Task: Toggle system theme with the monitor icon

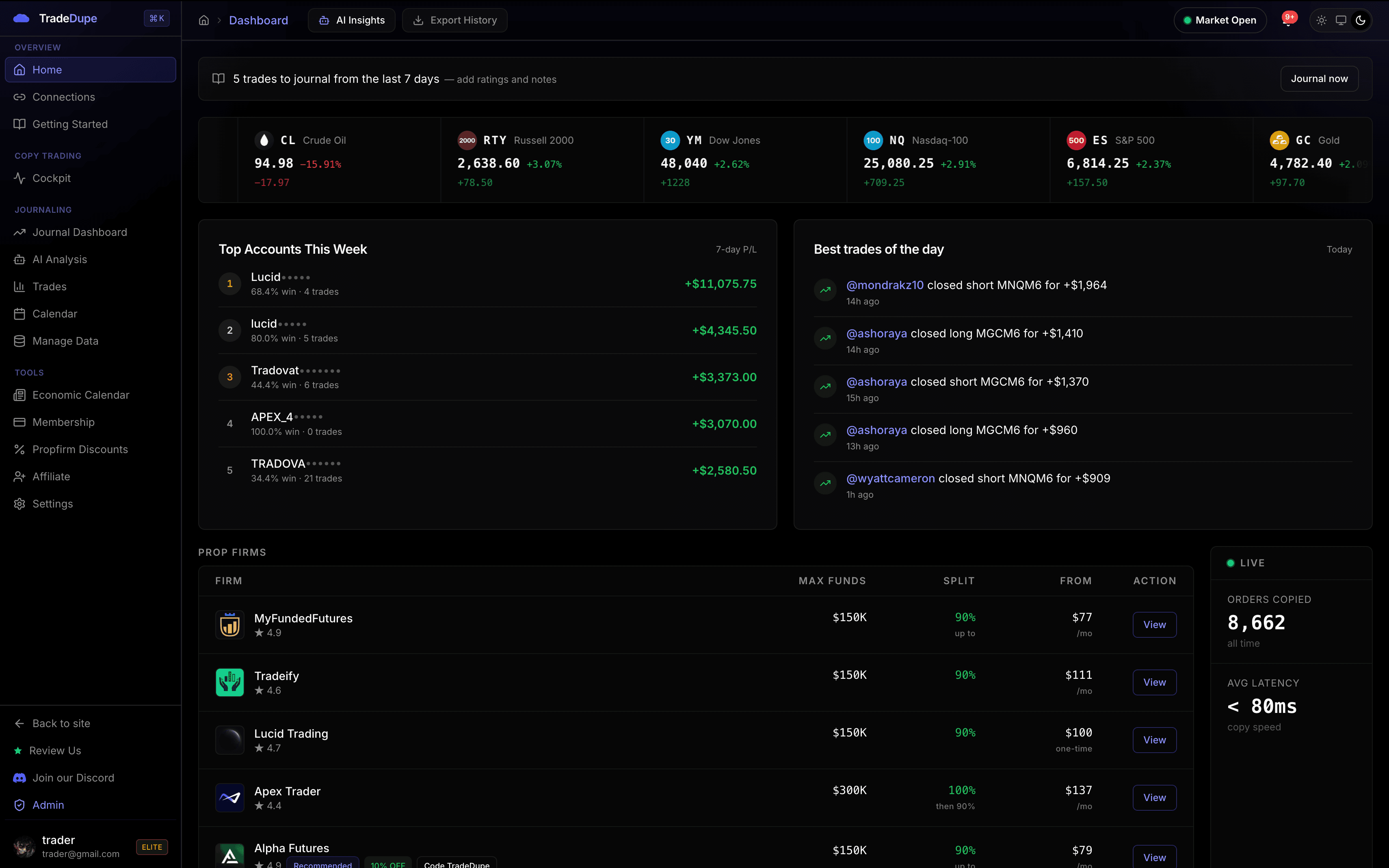Action: coord(1341,20)
